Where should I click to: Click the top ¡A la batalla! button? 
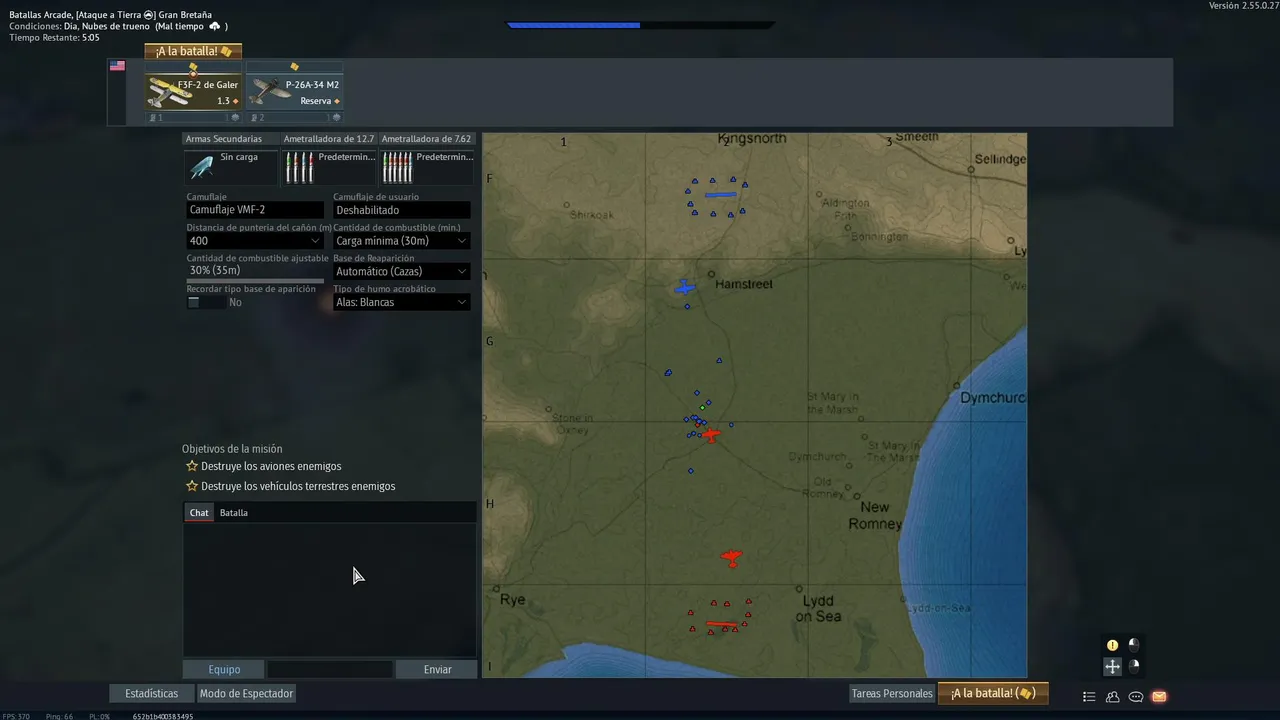tap(194, 51)
